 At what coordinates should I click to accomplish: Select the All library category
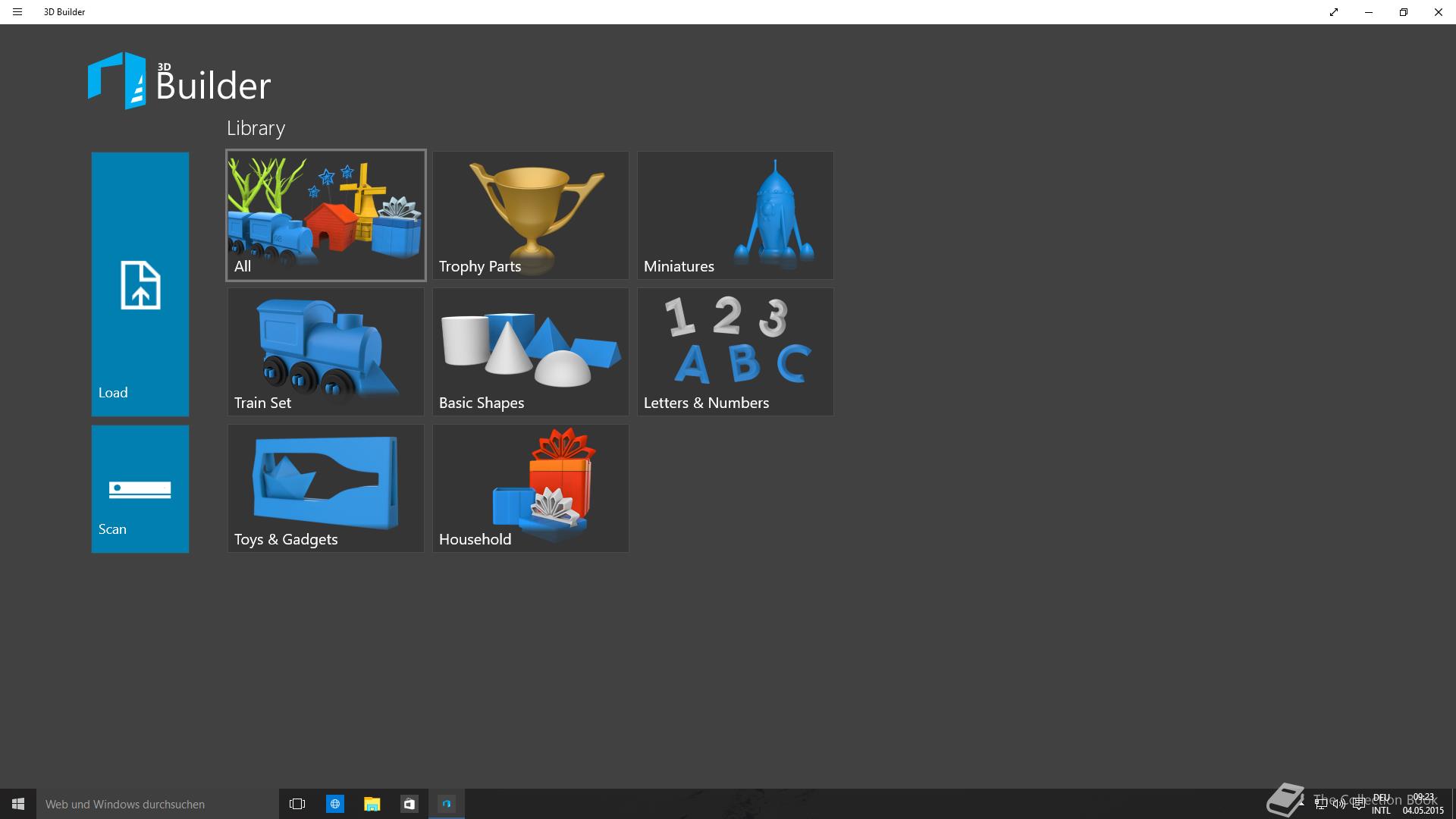326,215
